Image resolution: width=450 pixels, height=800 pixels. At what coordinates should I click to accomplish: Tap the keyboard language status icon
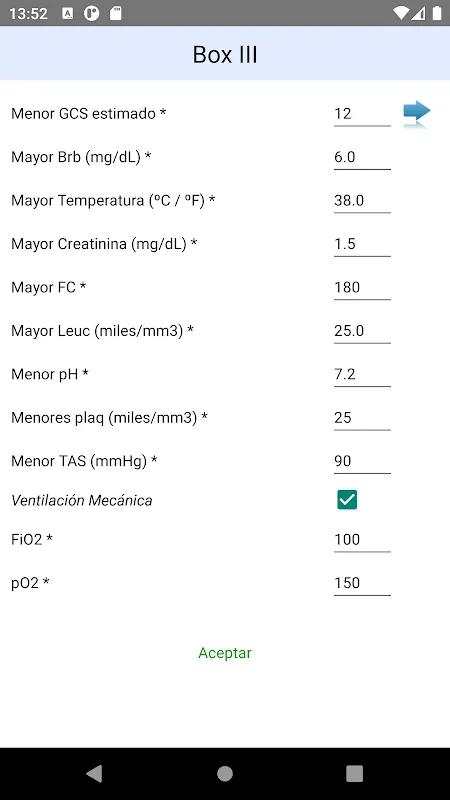pos(67,14)
